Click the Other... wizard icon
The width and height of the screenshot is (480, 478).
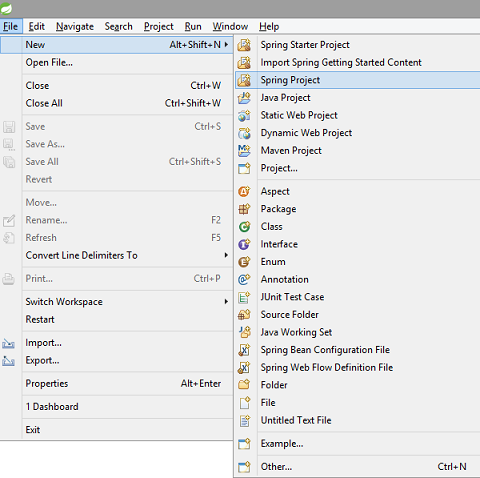pos(244,467)
